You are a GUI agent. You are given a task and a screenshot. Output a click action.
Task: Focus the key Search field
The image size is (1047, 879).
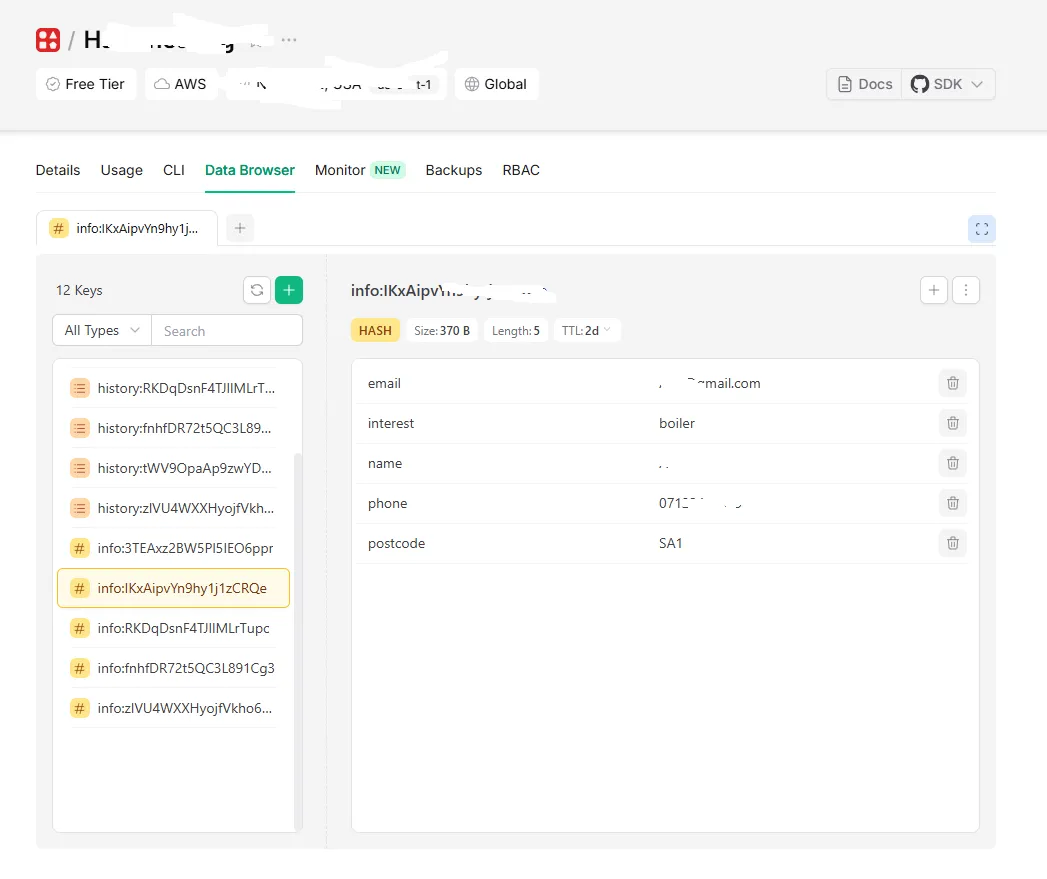[x=227, y=331]
